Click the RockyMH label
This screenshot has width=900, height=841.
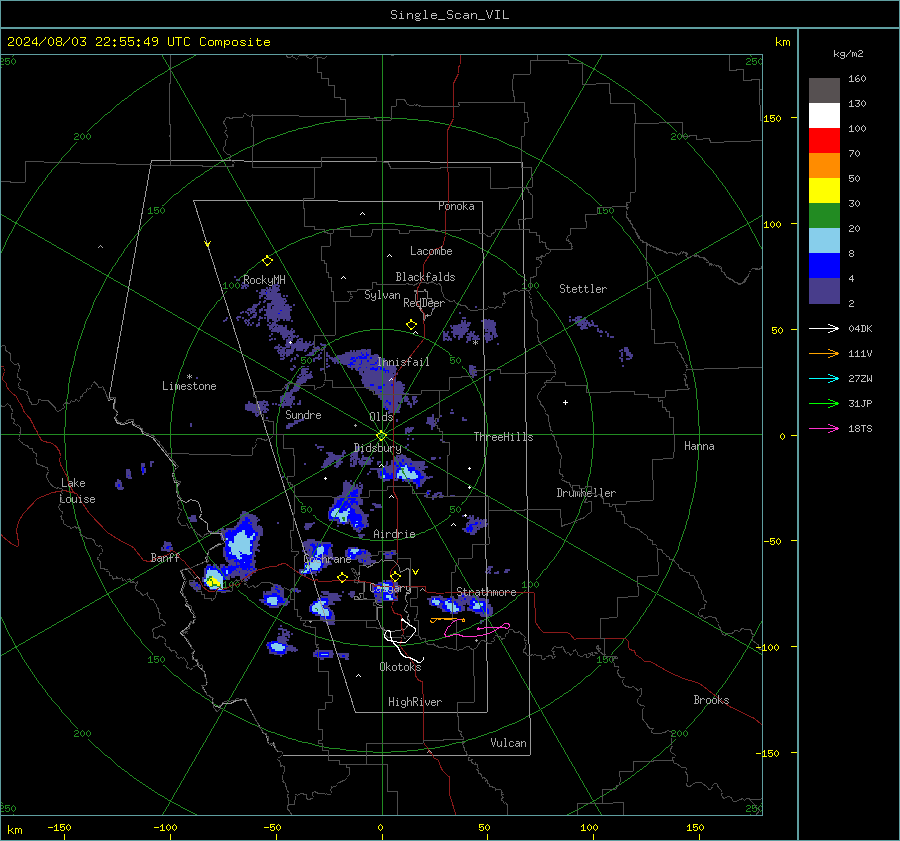pyautogui.click(x=264, y=280)
